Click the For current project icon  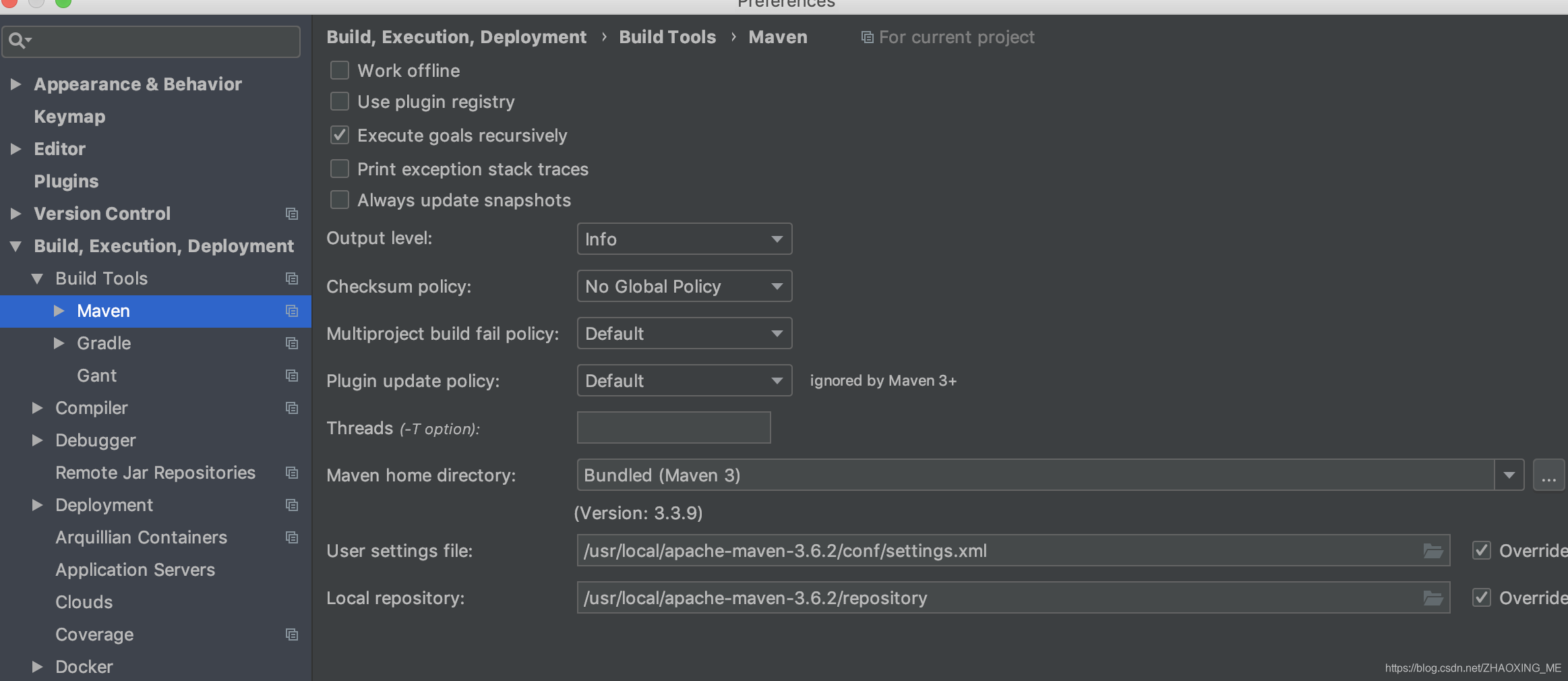coord(868,37)
